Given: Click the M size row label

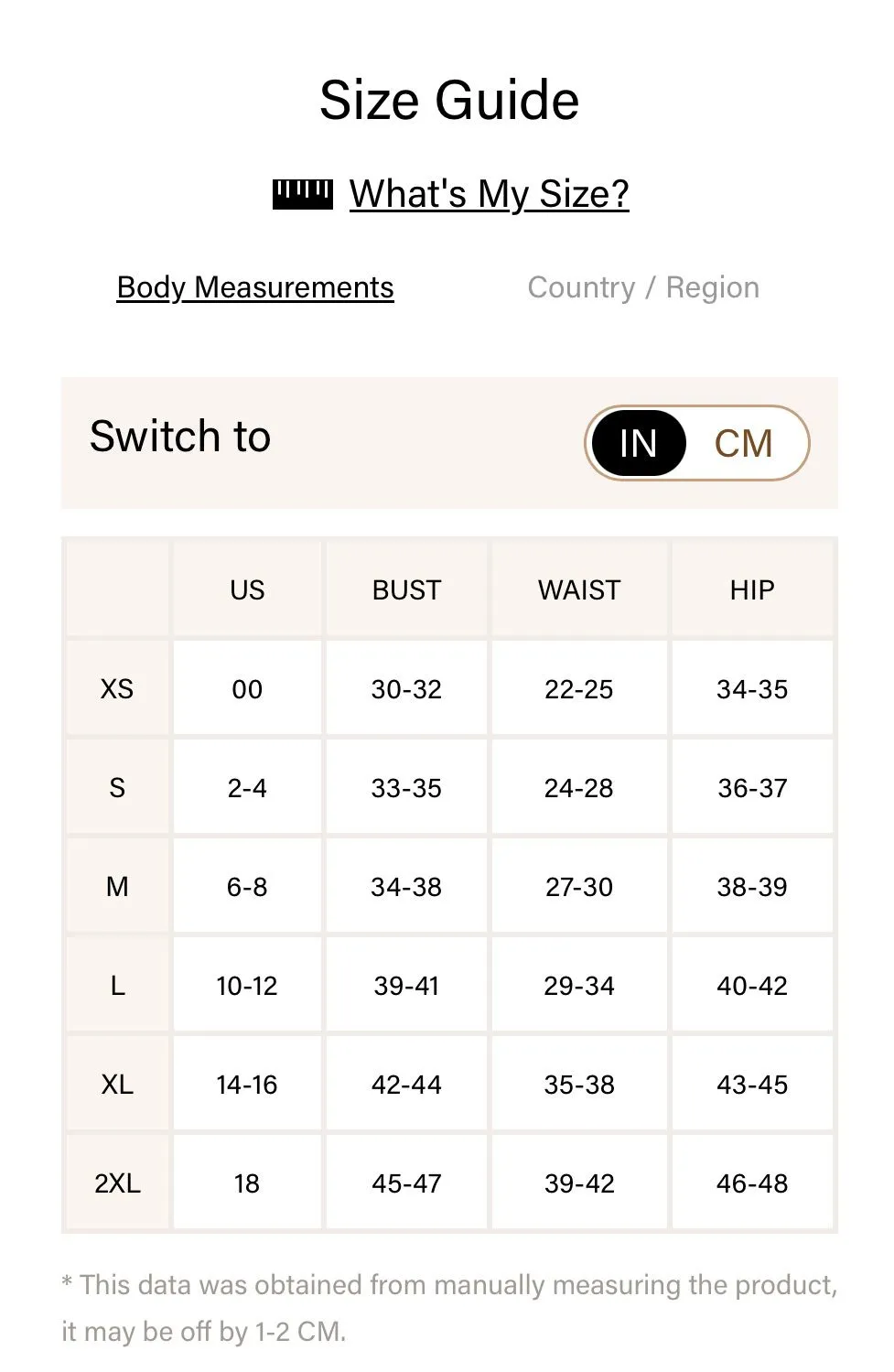Looking at the screenshot, I should 117,886.
